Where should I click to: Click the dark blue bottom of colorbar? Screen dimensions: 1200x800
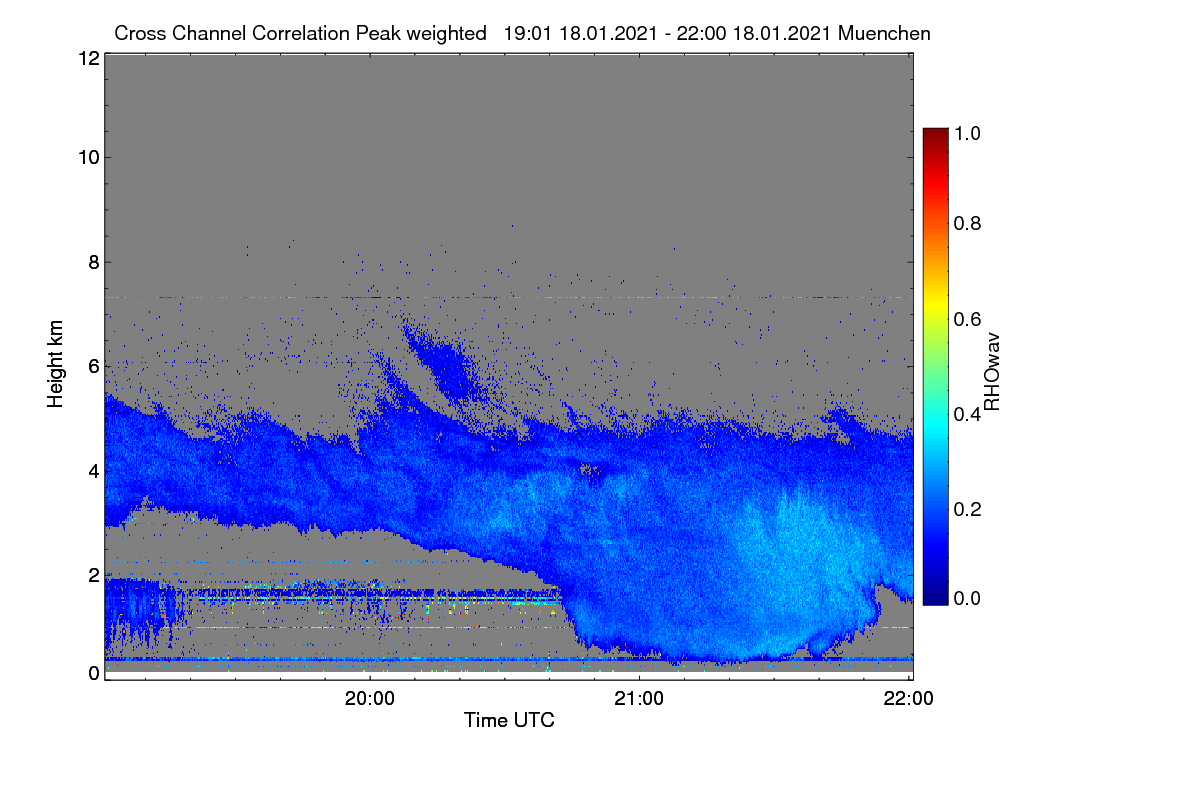coord(935,598)
